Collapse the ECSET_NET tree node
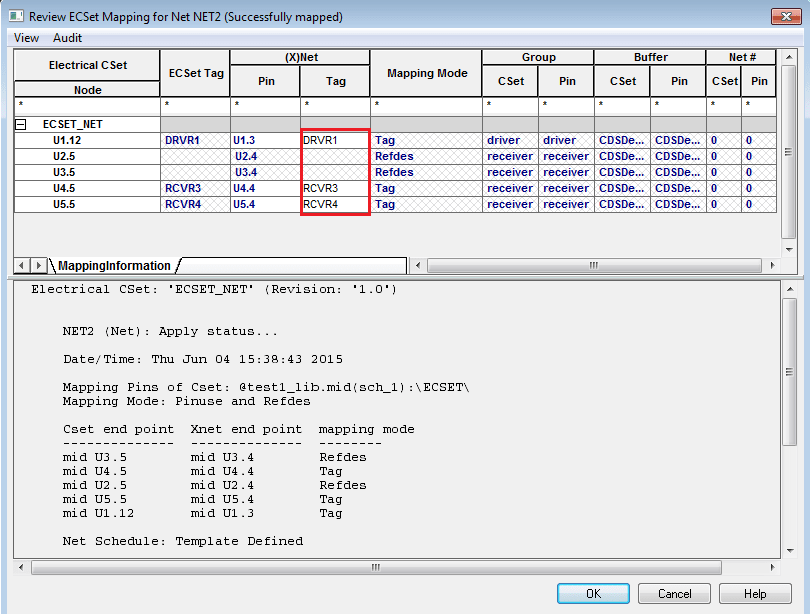The height and width of the screenshot is (614, 810). [x=21, y=124]
